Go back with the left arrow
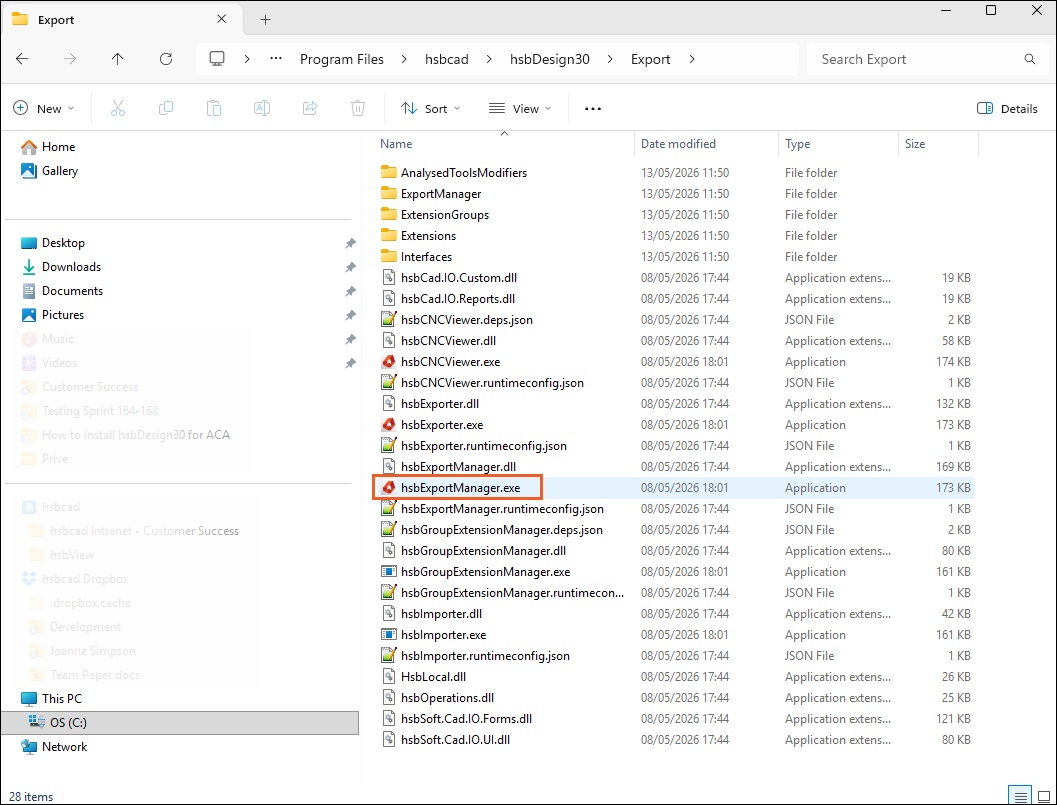 22,59
